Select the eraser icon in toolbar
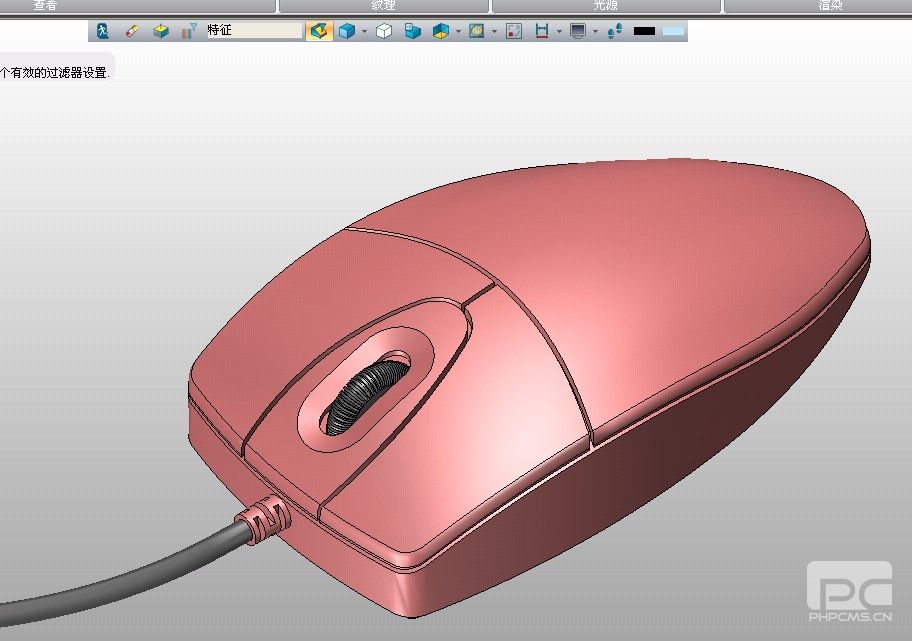 (x=131, y=31)
